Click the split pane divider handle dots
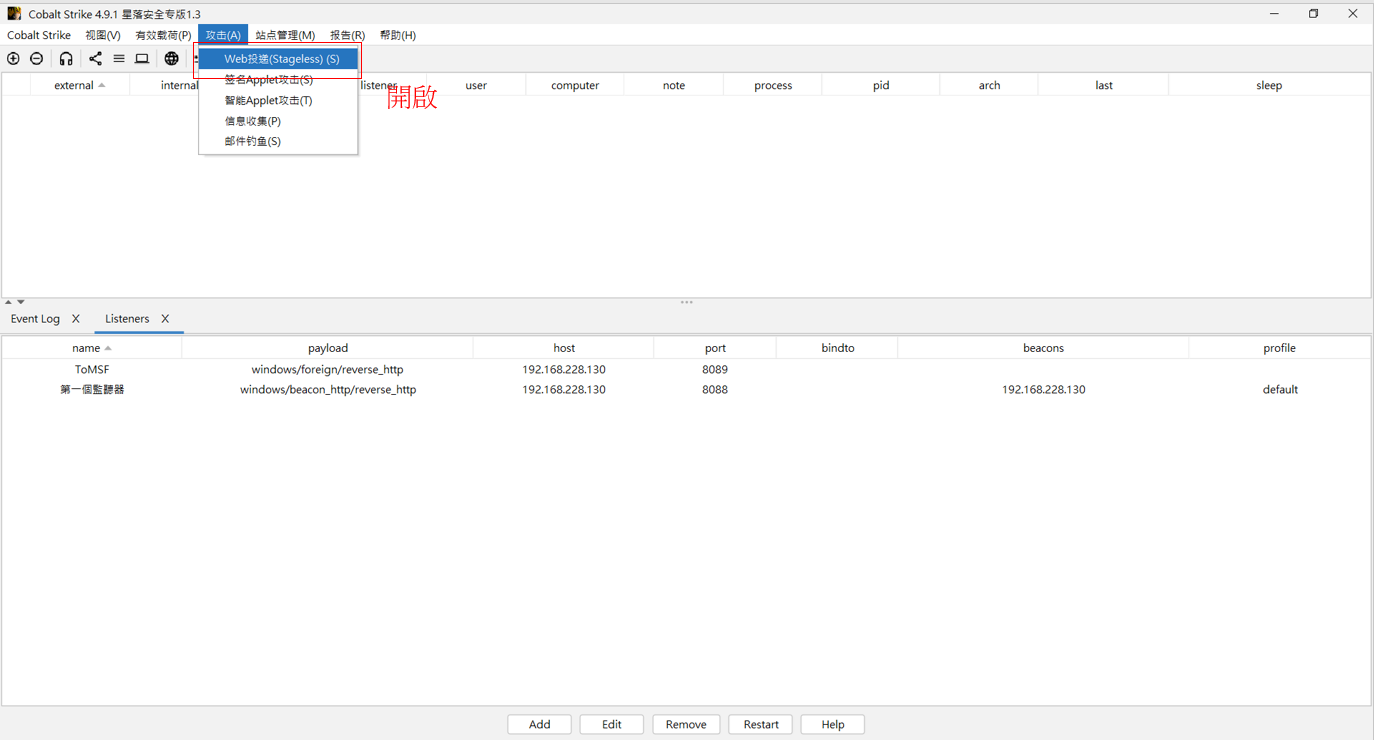1374x740 pixels. coord(687,302)
